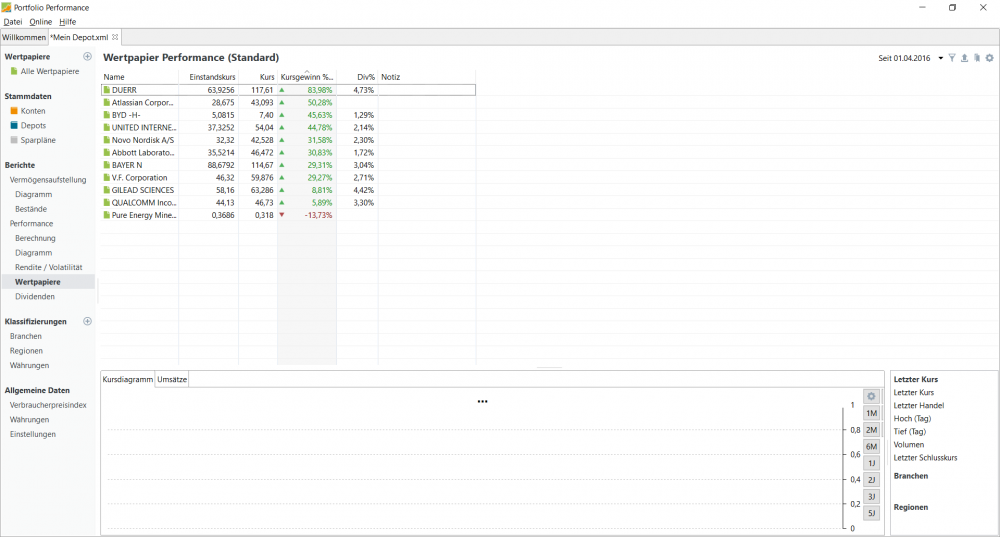Open the Online menu
This screenshot has width=1000, height=537.
click(x=40, y=22)
